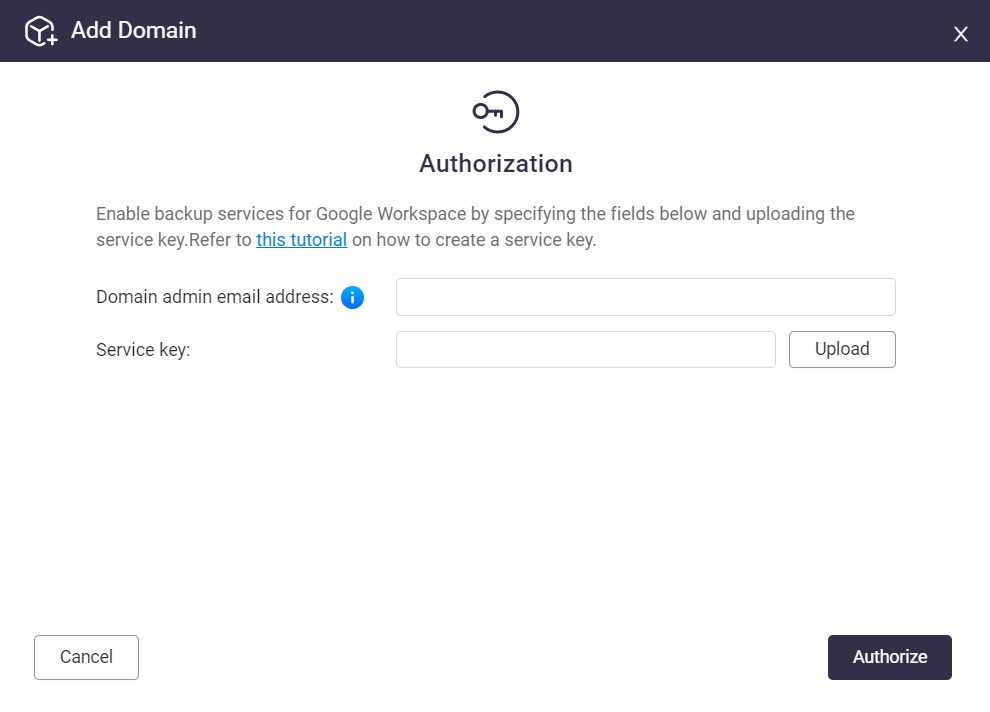Click the 'Add Domain' title text

pos(133,30)
